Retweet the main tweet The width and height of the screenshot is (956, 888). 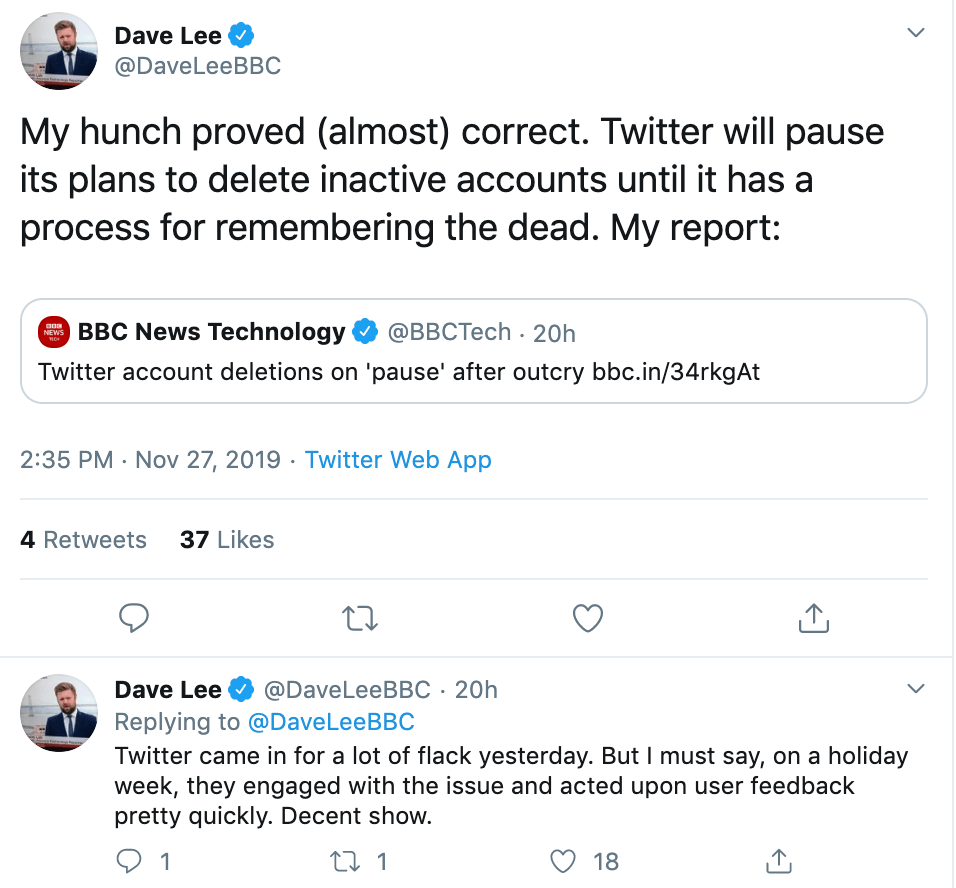[360, 619]
